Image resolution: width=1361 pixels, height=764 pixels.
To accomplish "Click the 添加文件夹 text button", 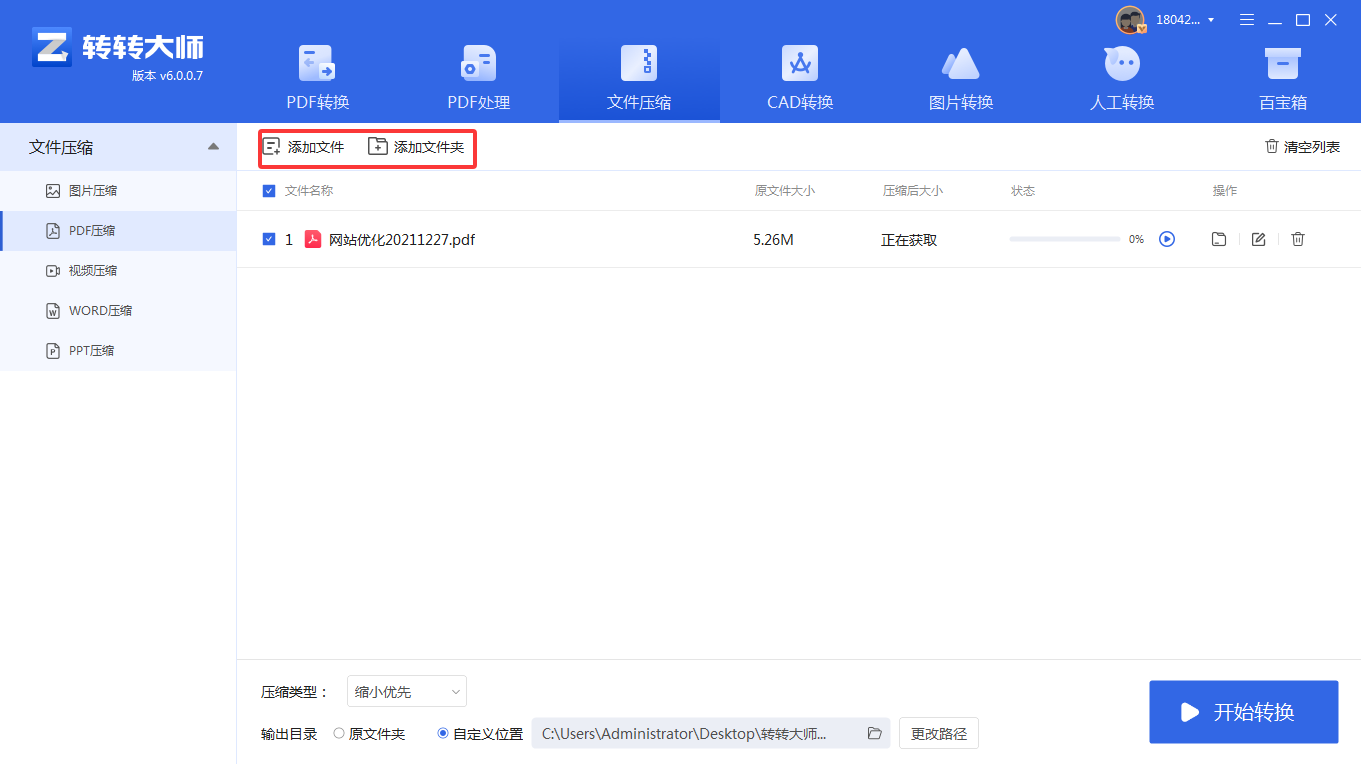I will pos(429,147).
